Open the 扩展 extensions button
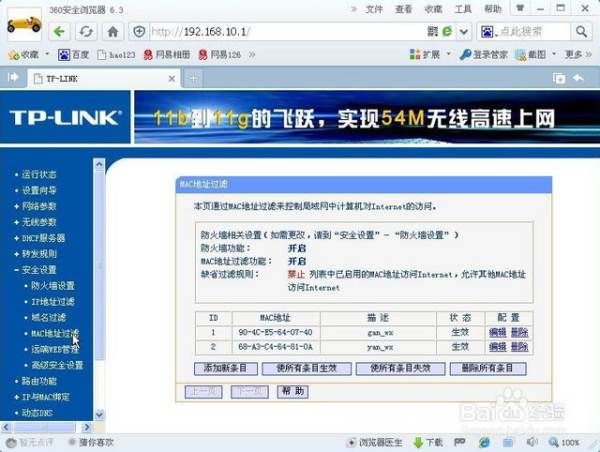Image resolution: width=600 pixels, height=452 pixels. coord(425,55)
